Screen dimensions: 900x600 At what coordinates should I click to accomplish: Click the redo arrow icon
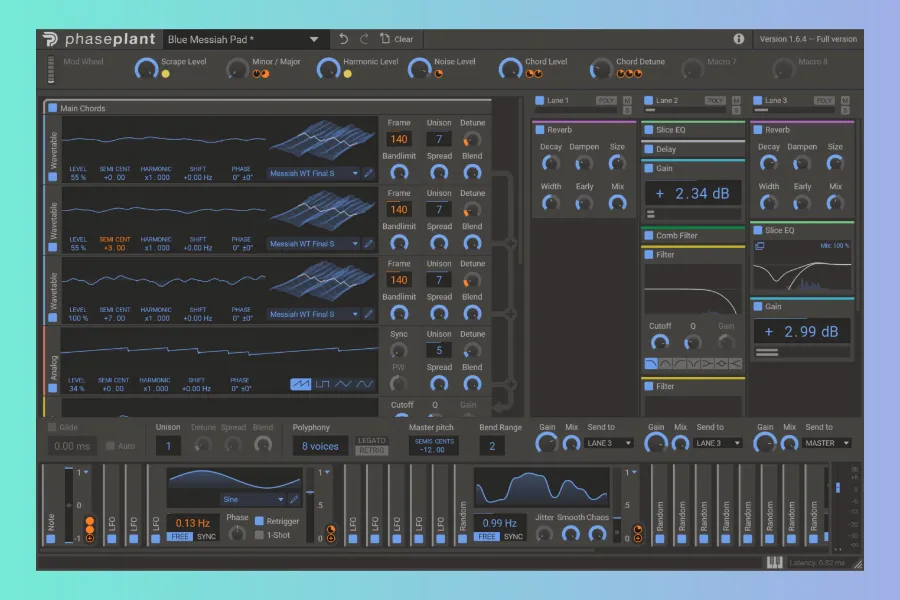tap(364, 39)
